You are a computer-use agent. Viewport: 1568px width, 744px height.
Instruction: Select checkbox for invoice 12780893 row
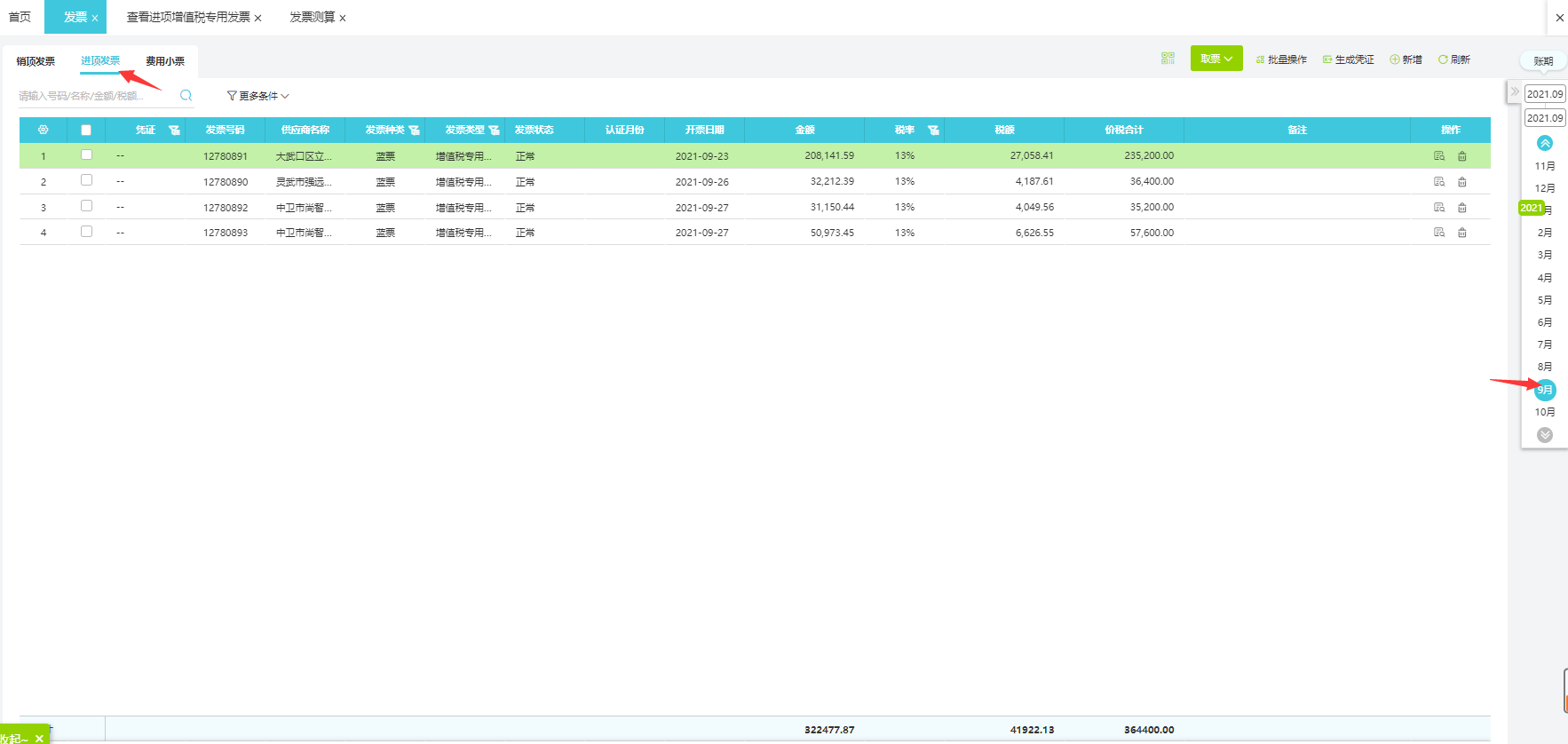[86, 232]
